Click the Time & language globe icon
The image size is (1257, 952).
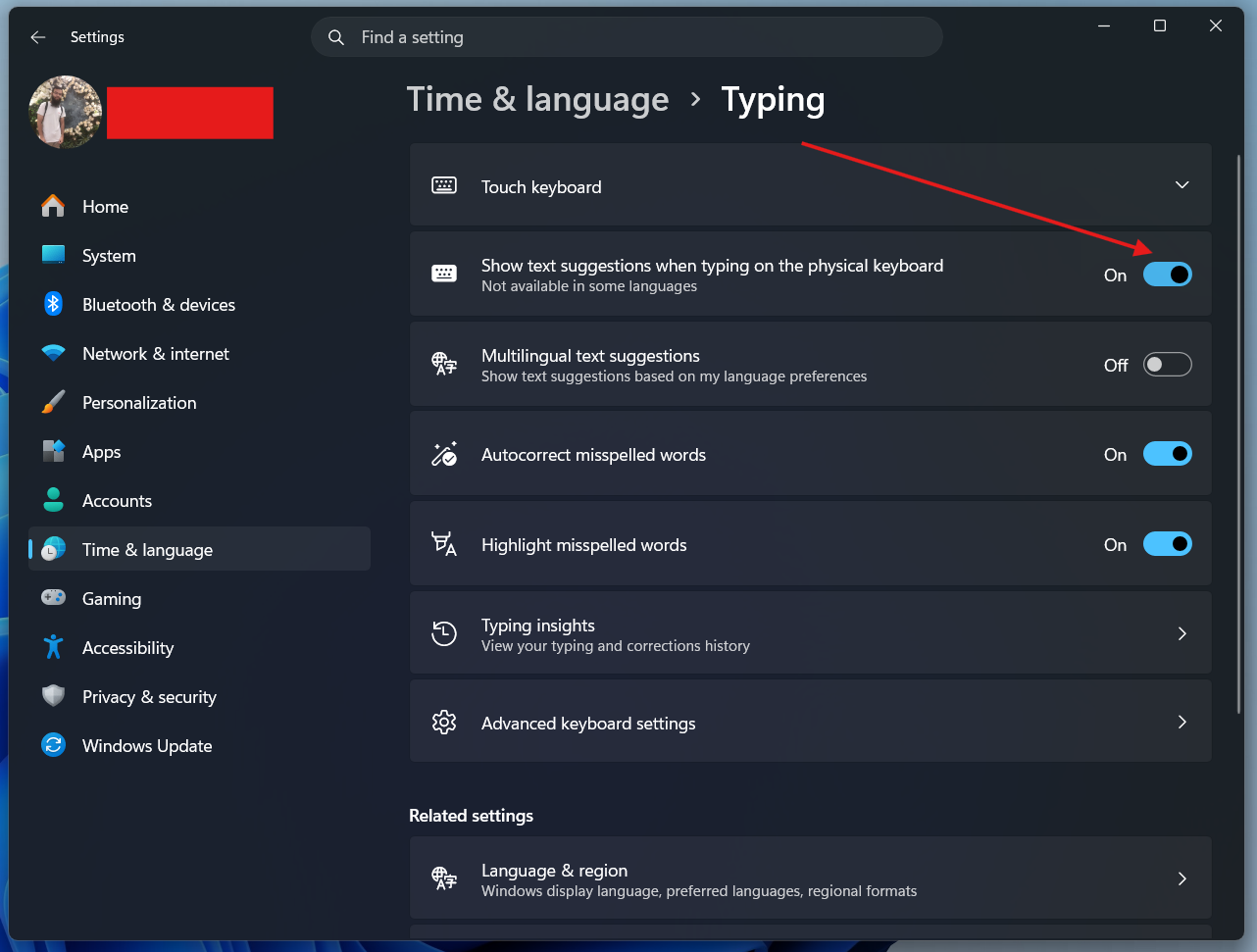54,549
